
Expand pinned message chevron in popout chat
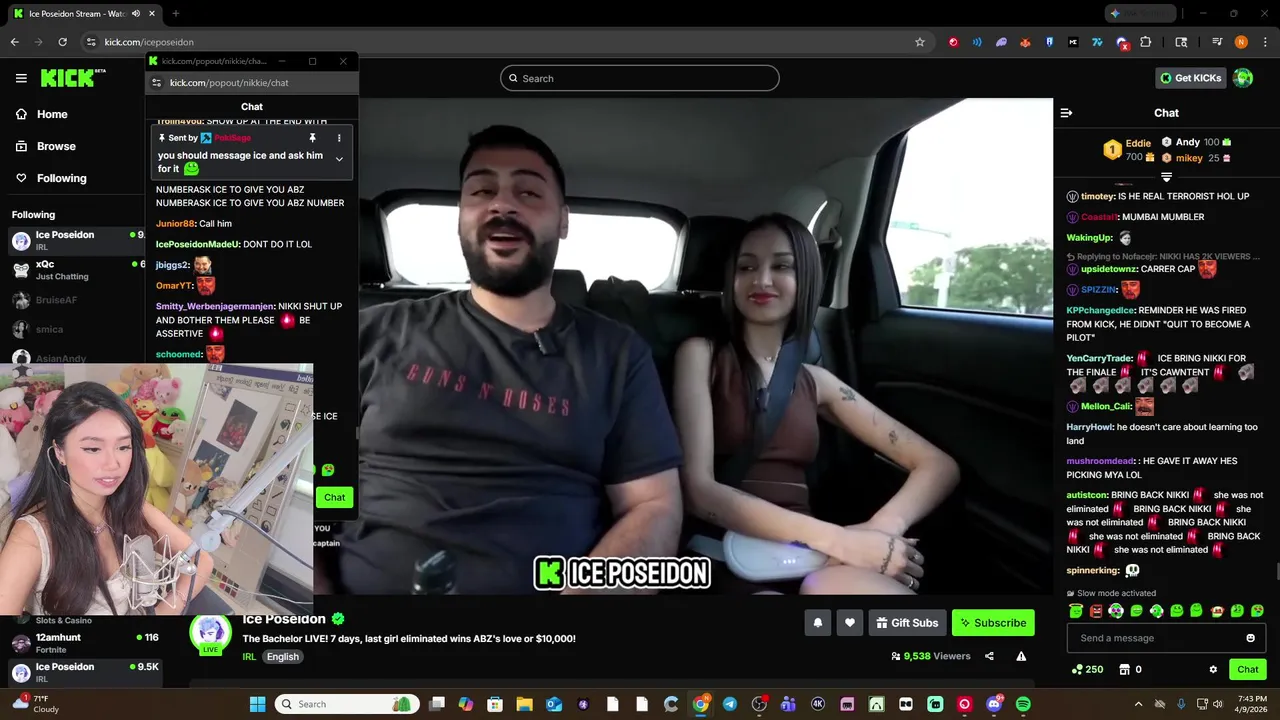(x=339, y=160)
